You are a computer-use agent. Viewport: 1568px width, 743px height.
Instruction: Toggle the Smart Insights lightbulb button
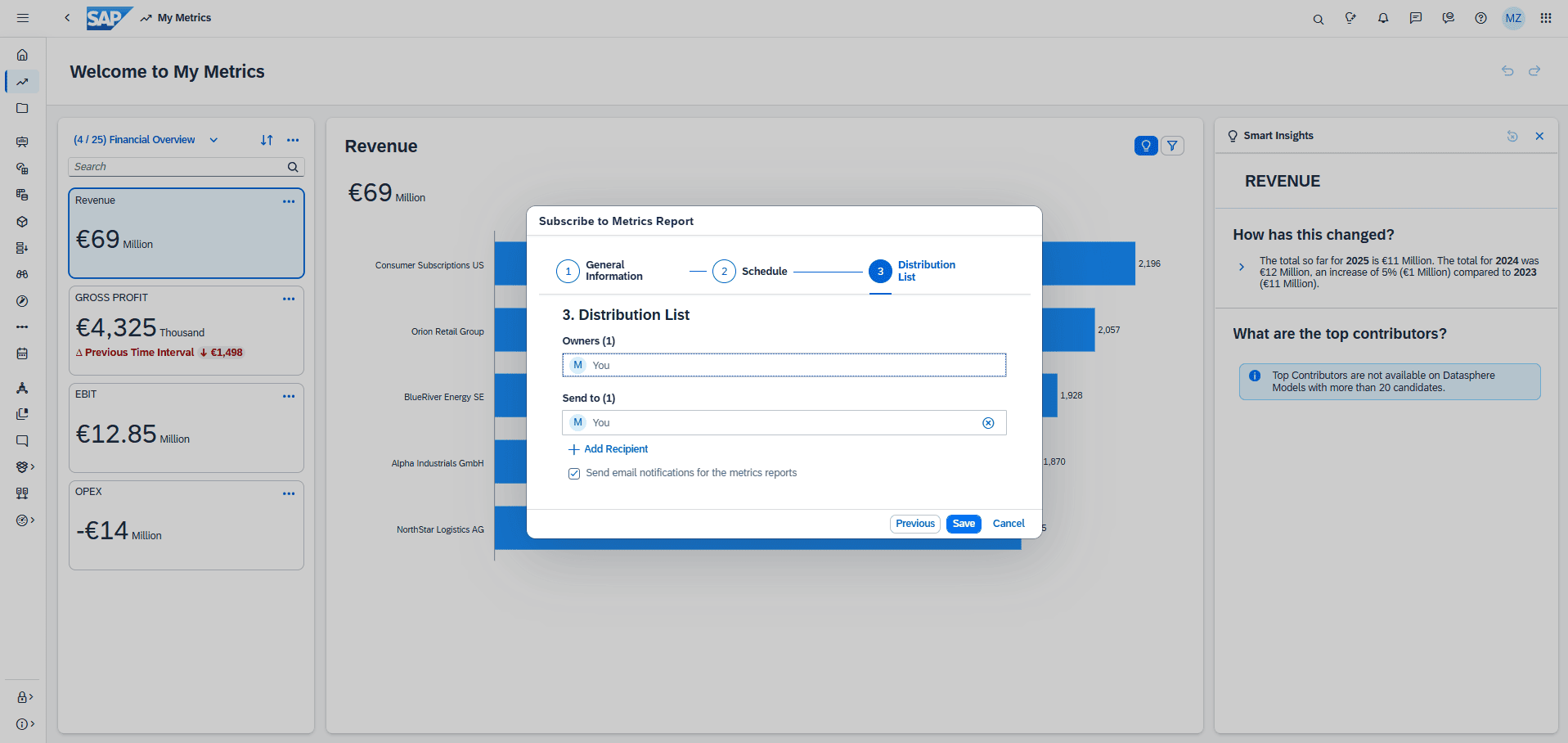click(1146, 146)
